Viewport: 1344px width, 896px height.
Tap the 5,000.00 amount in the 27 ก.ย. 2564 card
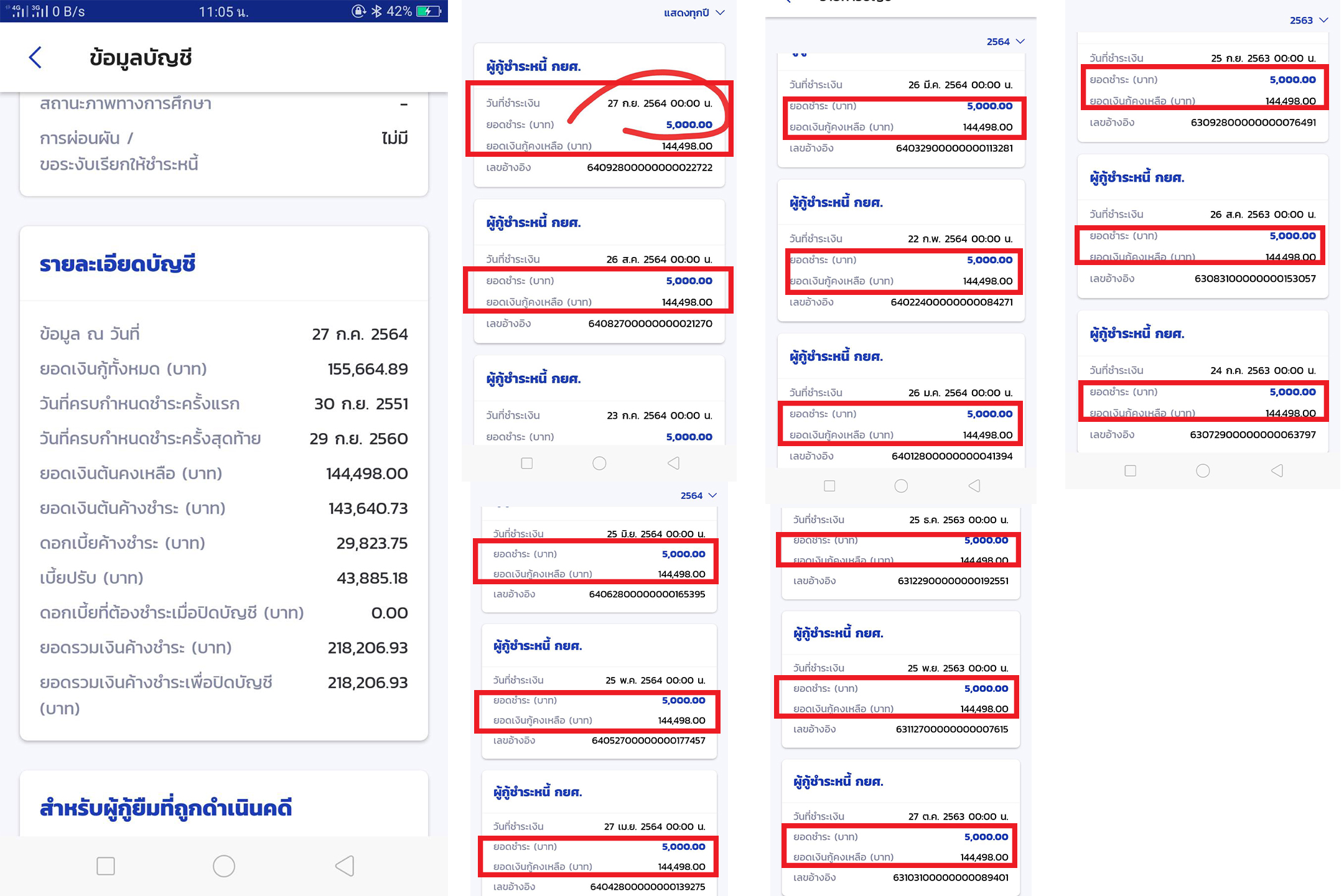[x=689, y=124]
